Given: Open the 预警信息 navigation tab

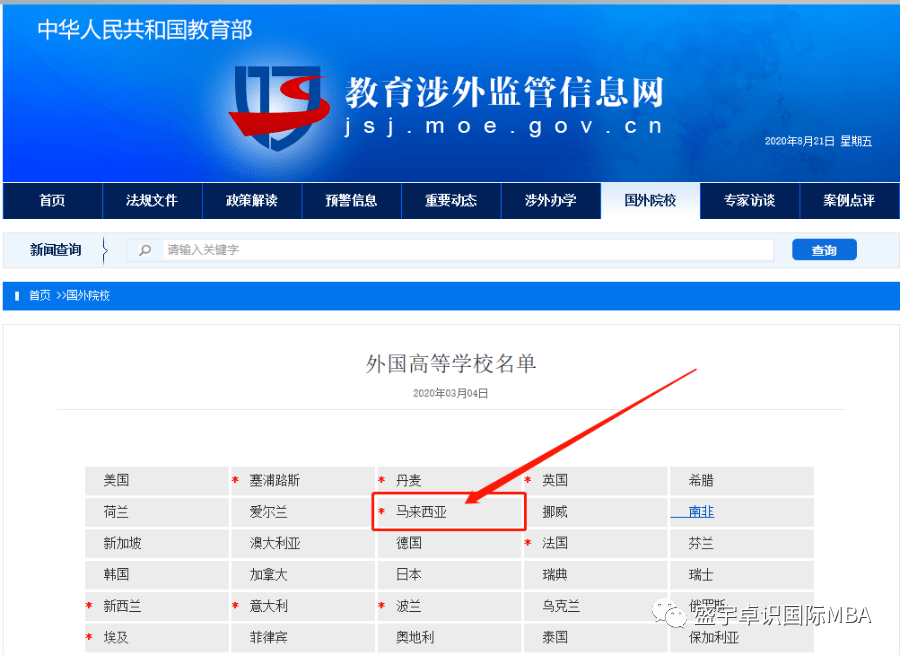Looking at the screenshot, I should click(x=351, y=200).
